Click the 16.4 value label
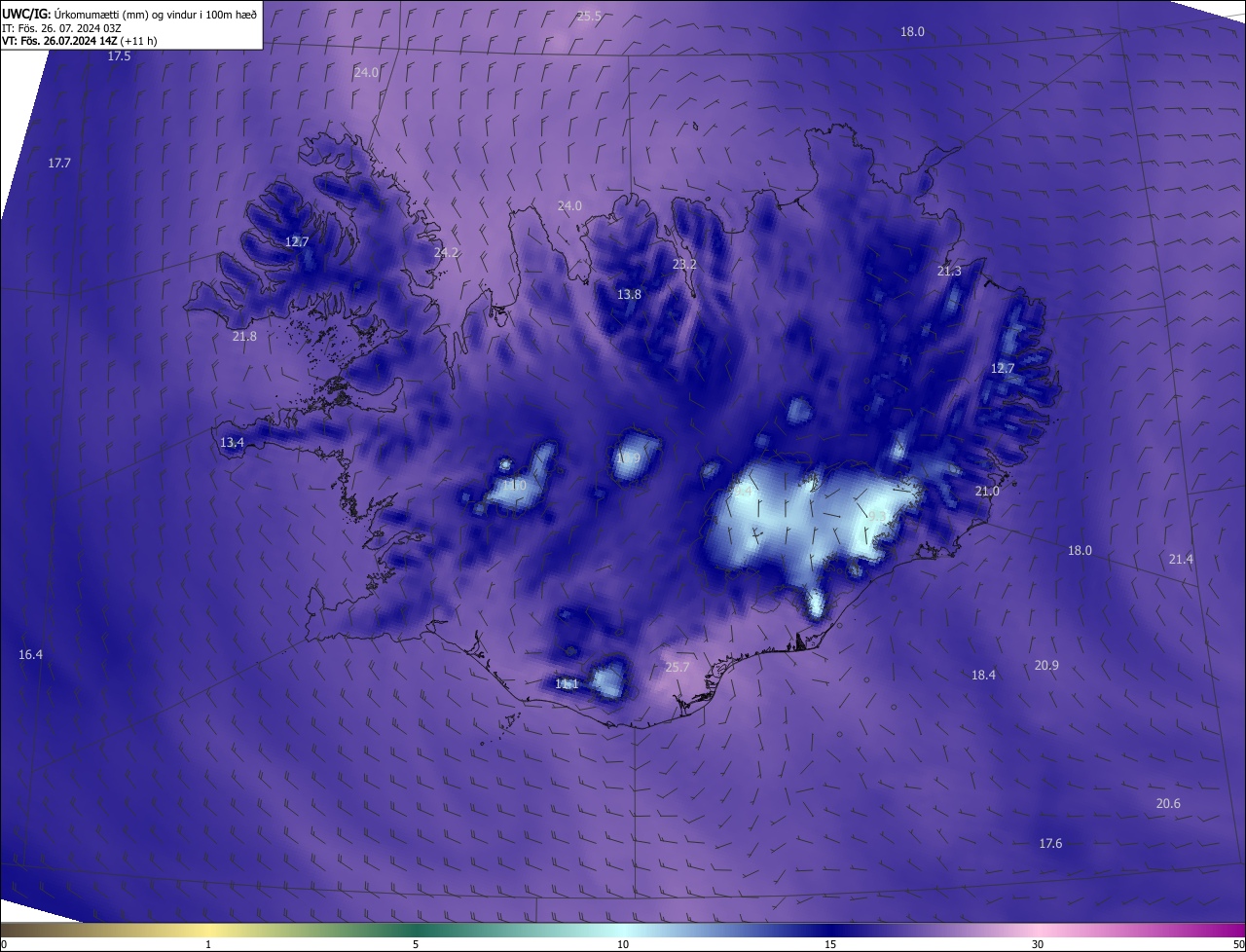Image resolution: width=1246 pixels, height=952 pixels. pyautogui.click(x=30, y=654)
